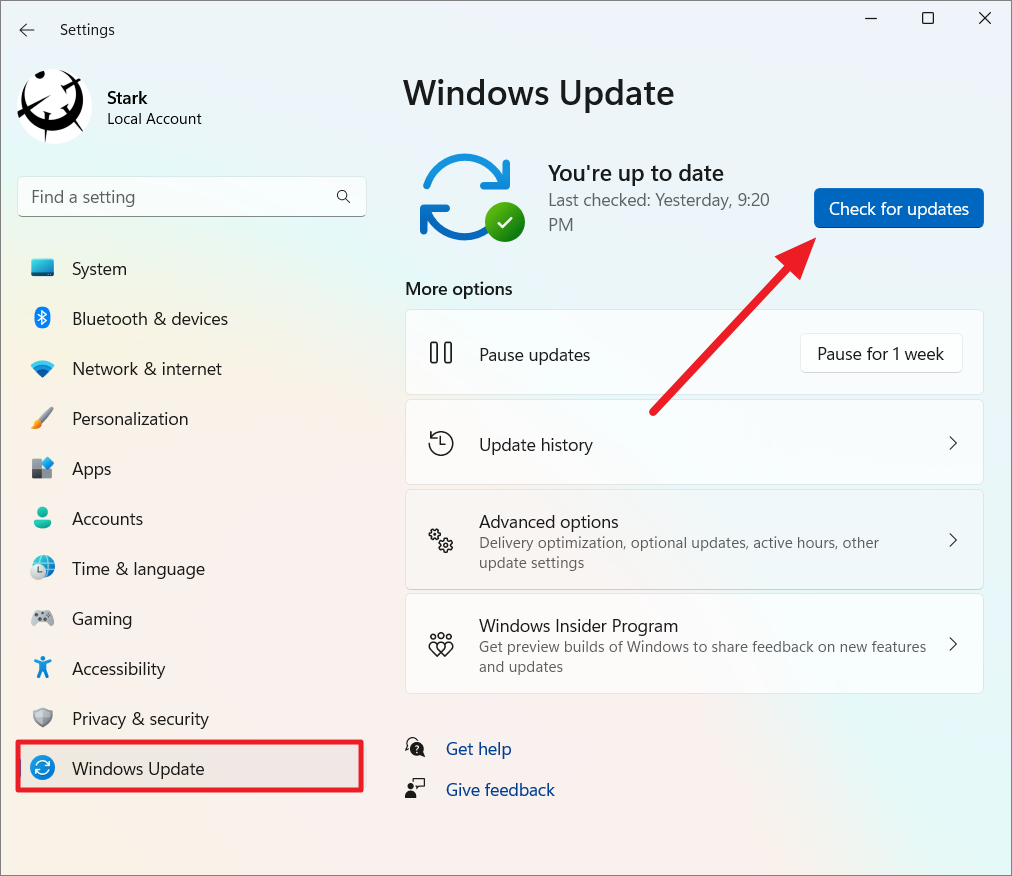Click the Give feedback icon
Viewport: 1012px width, 876px height.
tap(415, 788)
